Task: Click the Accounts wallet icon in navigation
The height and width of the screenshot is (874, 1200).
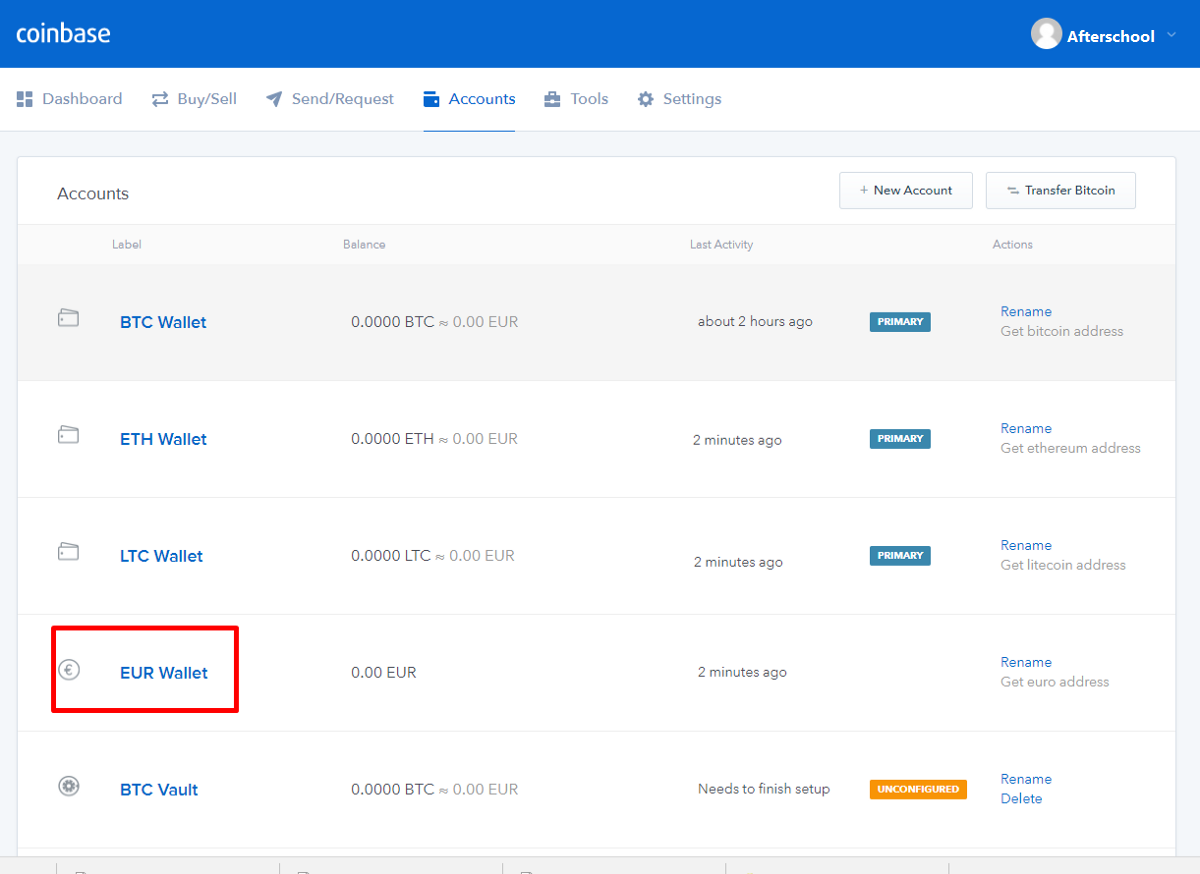Action: point(432,99)
